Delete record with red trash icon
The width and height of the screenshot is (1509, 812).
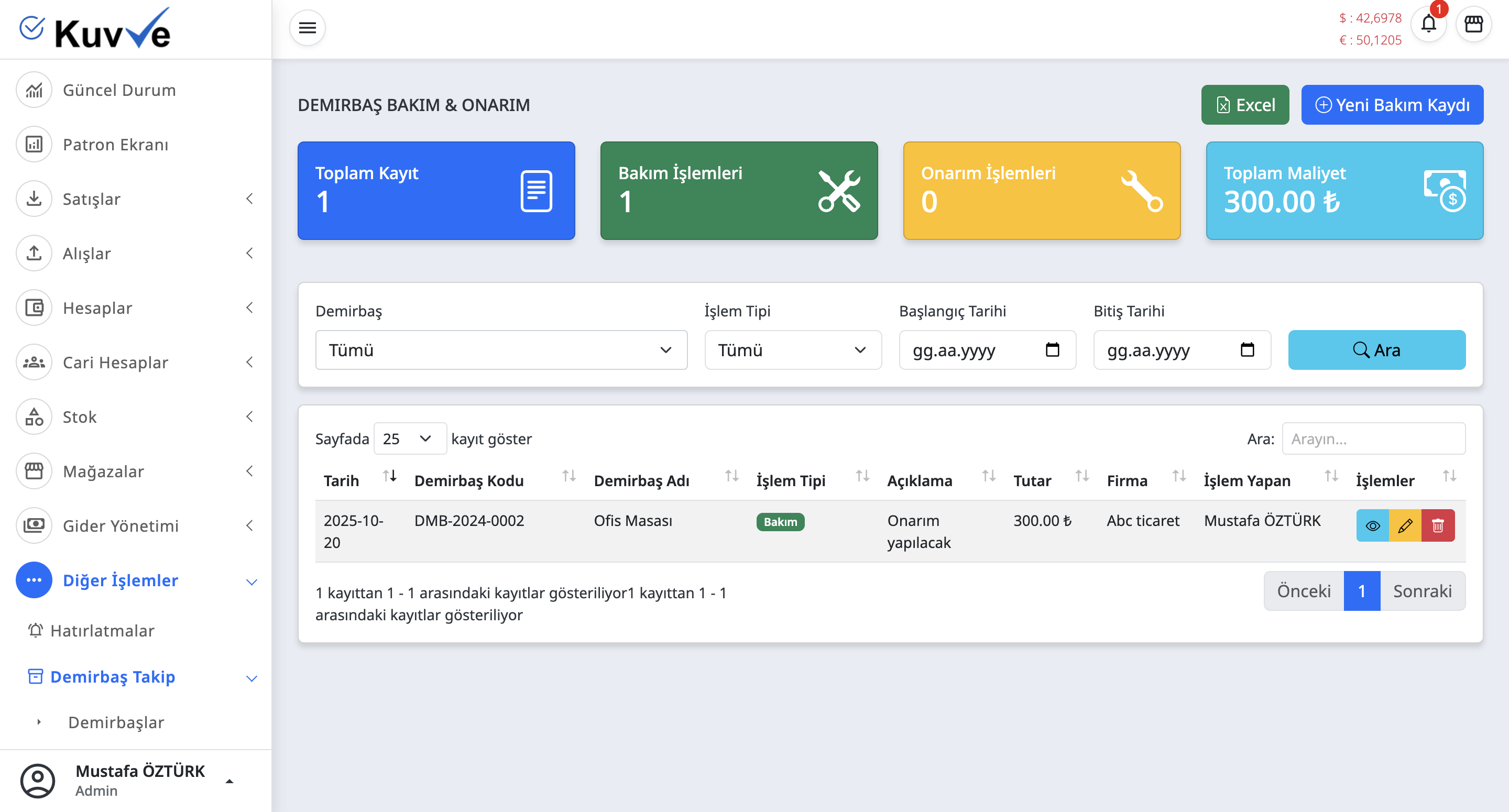1438,525
